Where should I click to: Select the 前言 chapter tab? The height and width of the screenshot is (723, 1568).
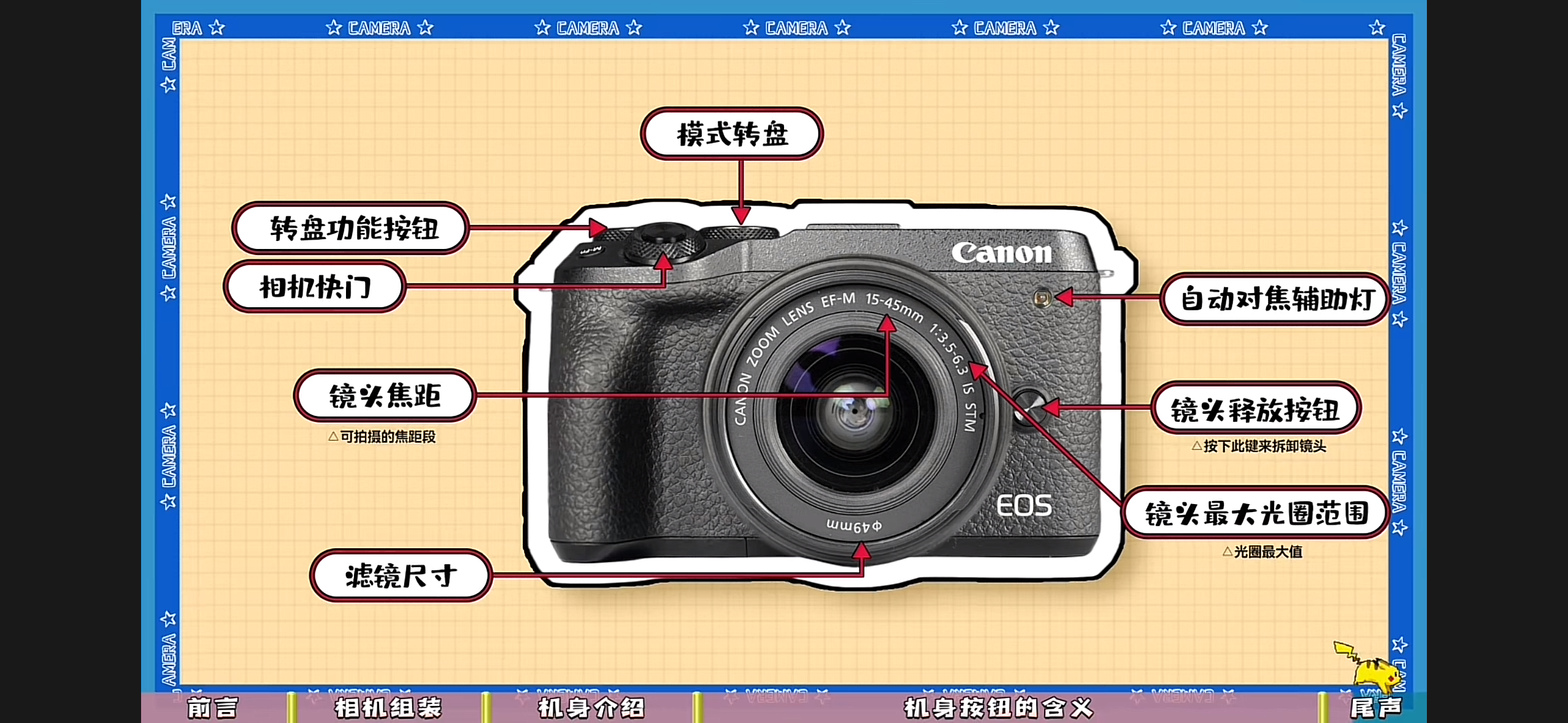pyautogui.click(x=213, y=708)
